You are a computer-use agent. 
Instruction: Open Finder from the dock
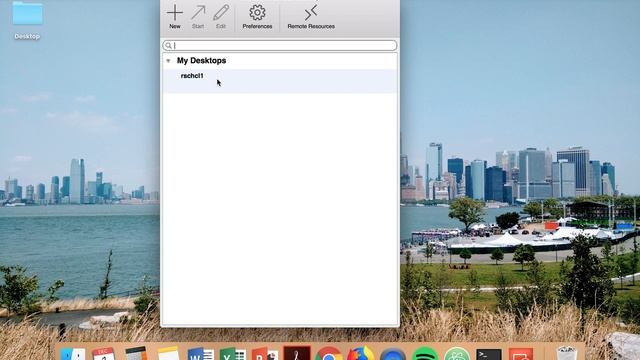73,354
